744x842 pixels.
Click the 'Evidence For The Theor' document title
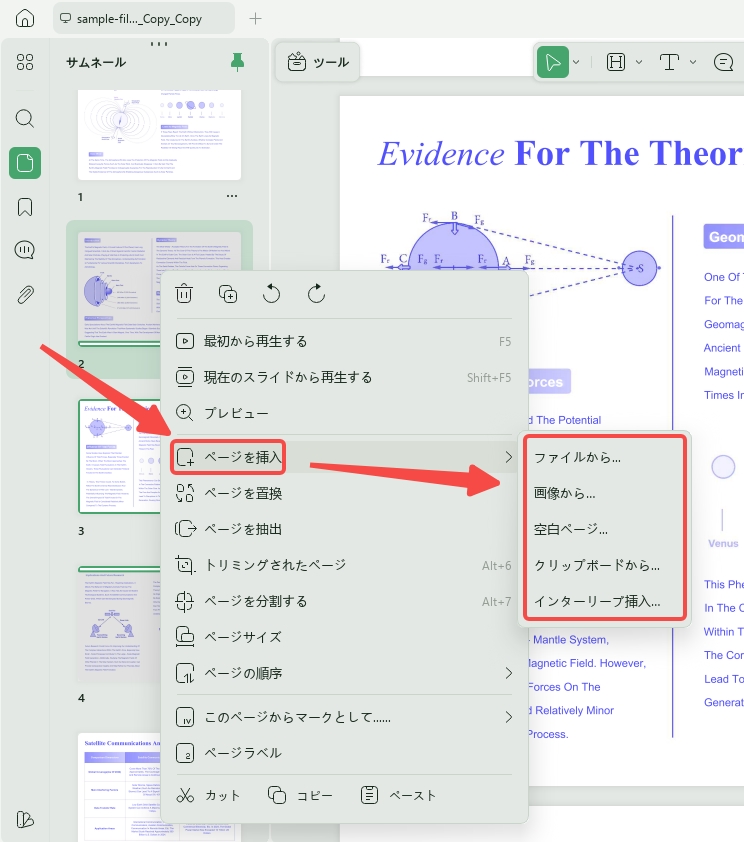[560, 154]
